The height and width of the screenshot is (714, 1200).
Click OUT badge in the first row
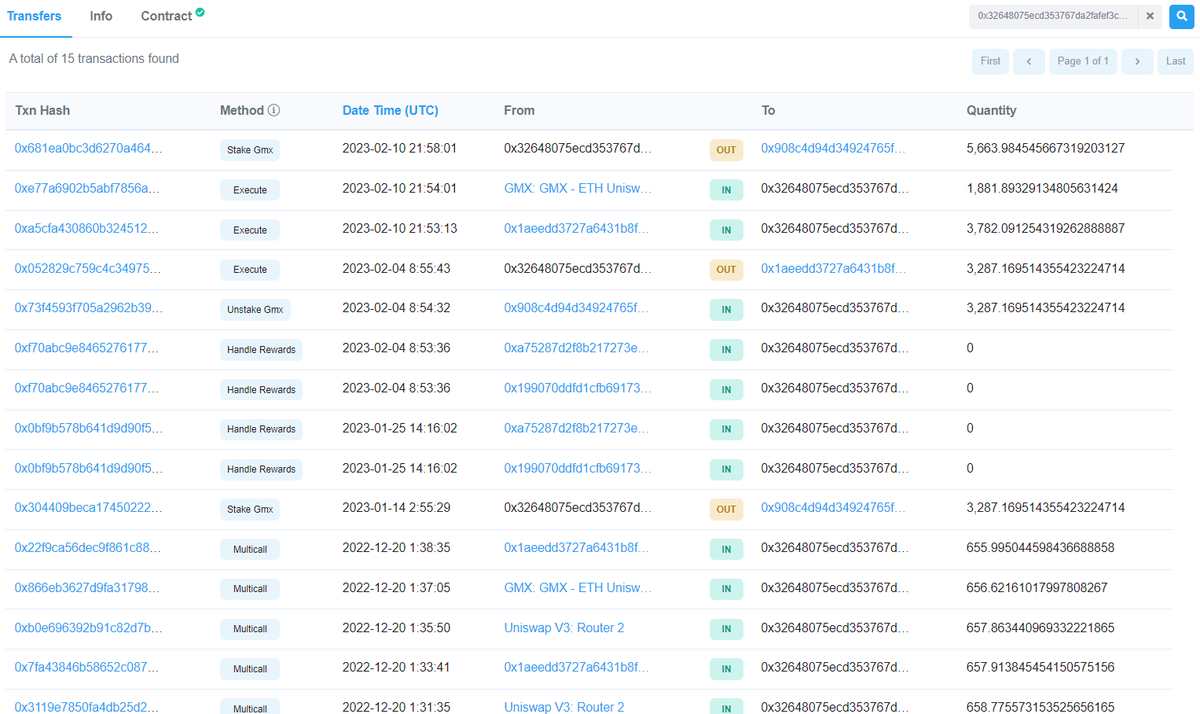726,150
